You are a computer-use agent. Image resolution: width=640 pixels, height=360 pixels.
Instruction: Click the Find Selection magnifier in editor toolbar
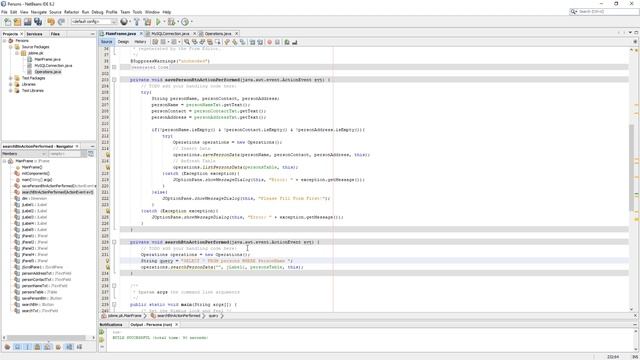tap(187, 42)
